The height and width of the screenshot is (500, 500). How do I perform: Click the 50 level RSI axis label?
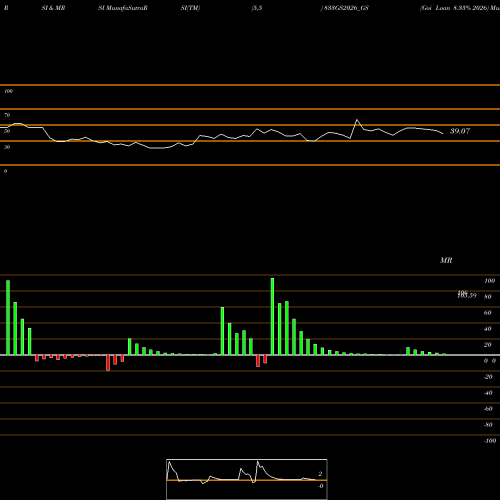tap(7, 131)
